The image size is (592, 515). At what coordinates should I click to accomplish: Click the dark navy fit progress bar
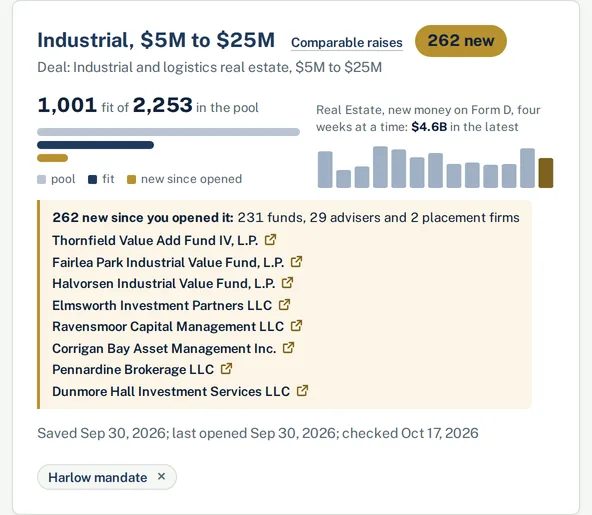point(96,145)
